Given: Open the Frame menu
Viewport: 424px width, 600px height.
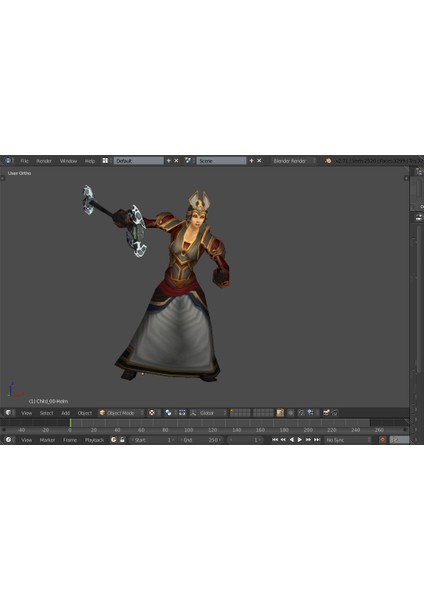Looking at the screenshot, I should 70,440.
